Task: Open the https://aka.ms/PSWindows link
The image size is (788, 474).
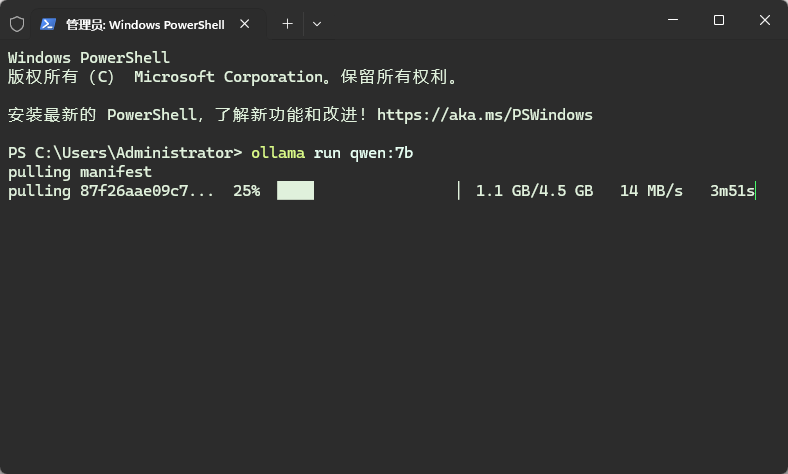Action: [x=484, y=115]
